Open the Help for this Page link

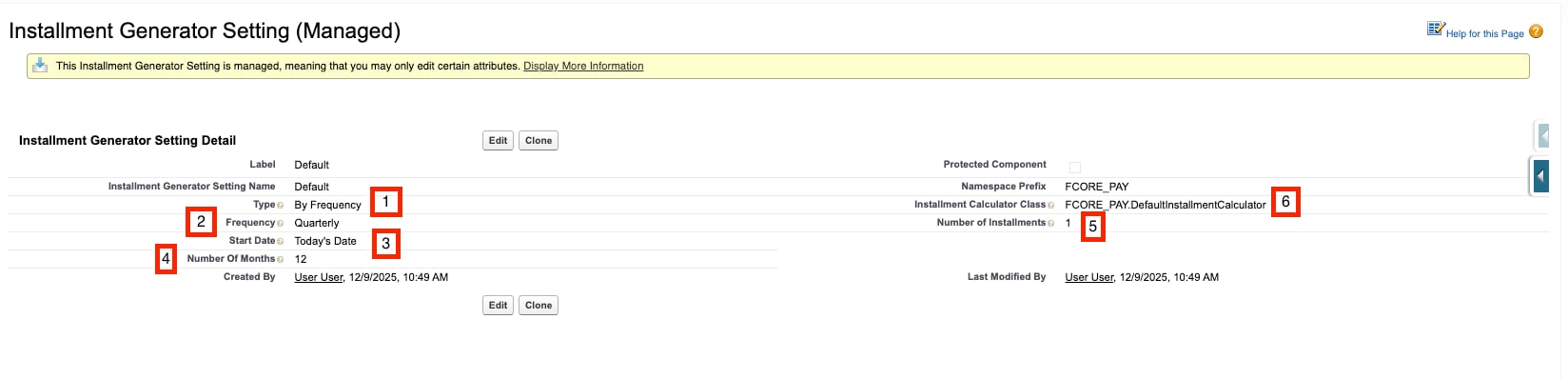(1484, 33)
